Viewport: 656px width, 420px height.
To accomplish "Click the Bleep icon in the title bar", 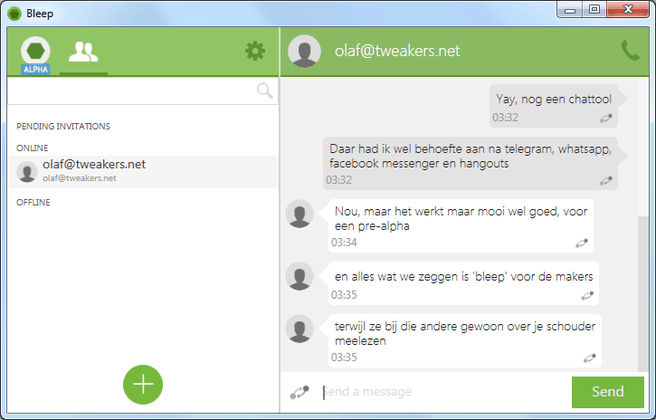I will [x=14, y=13].
